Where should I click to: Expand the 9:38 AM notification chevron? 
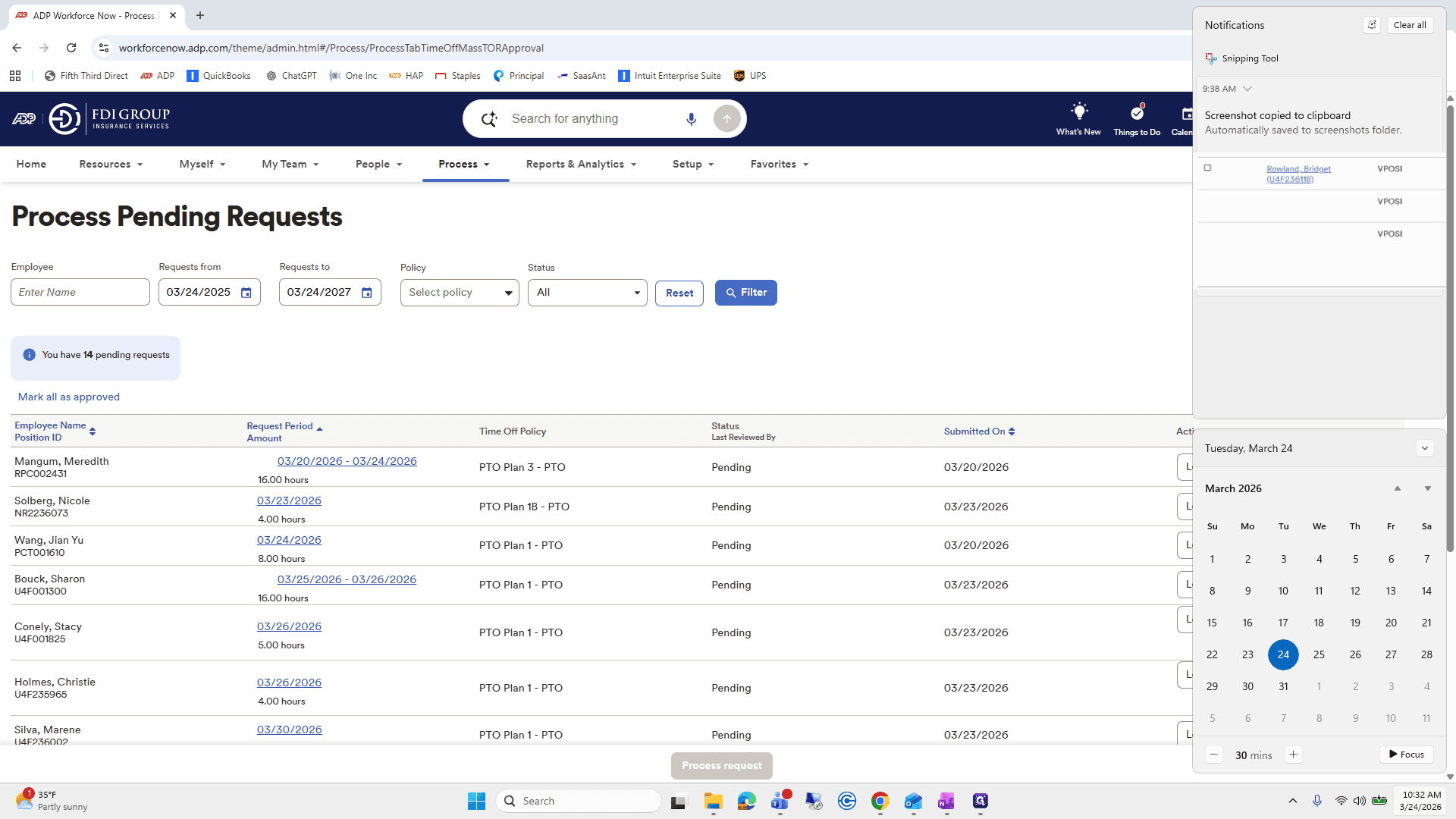point(1247,89)
